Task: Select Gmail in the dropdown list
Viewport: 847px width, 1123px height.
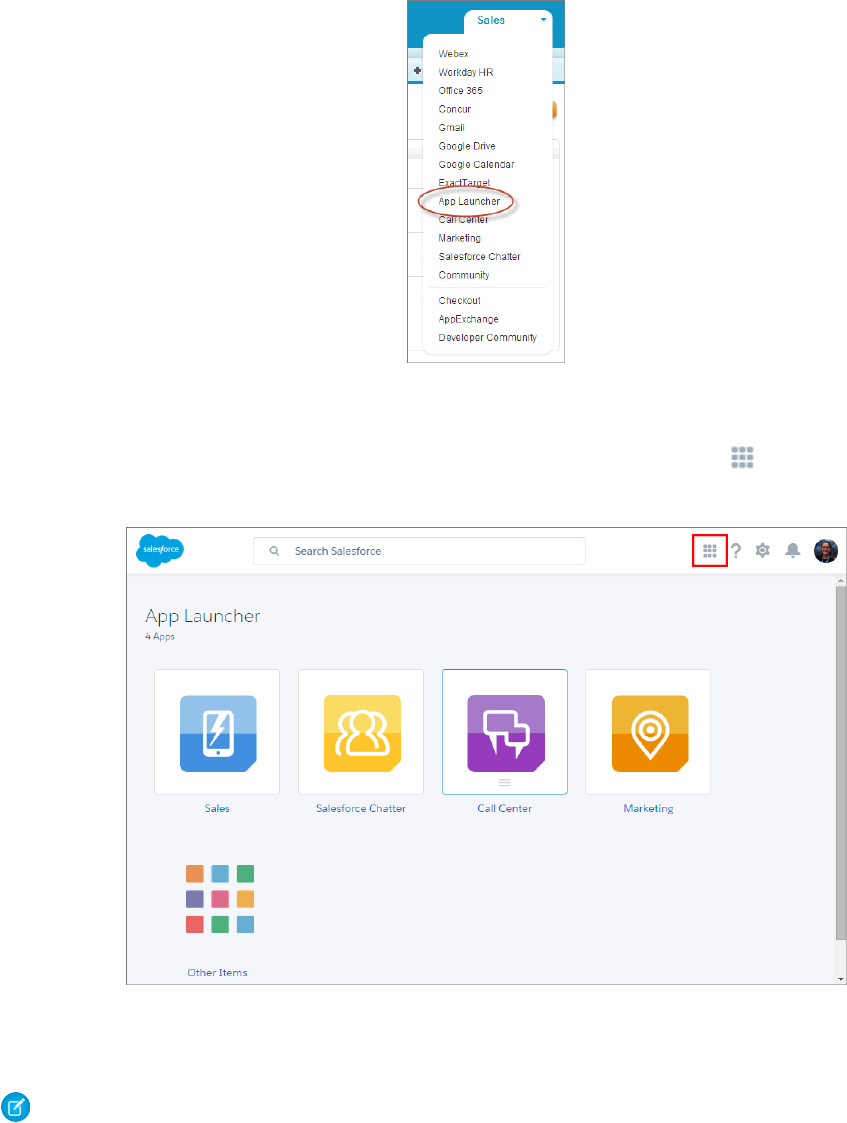Action: 451,127
